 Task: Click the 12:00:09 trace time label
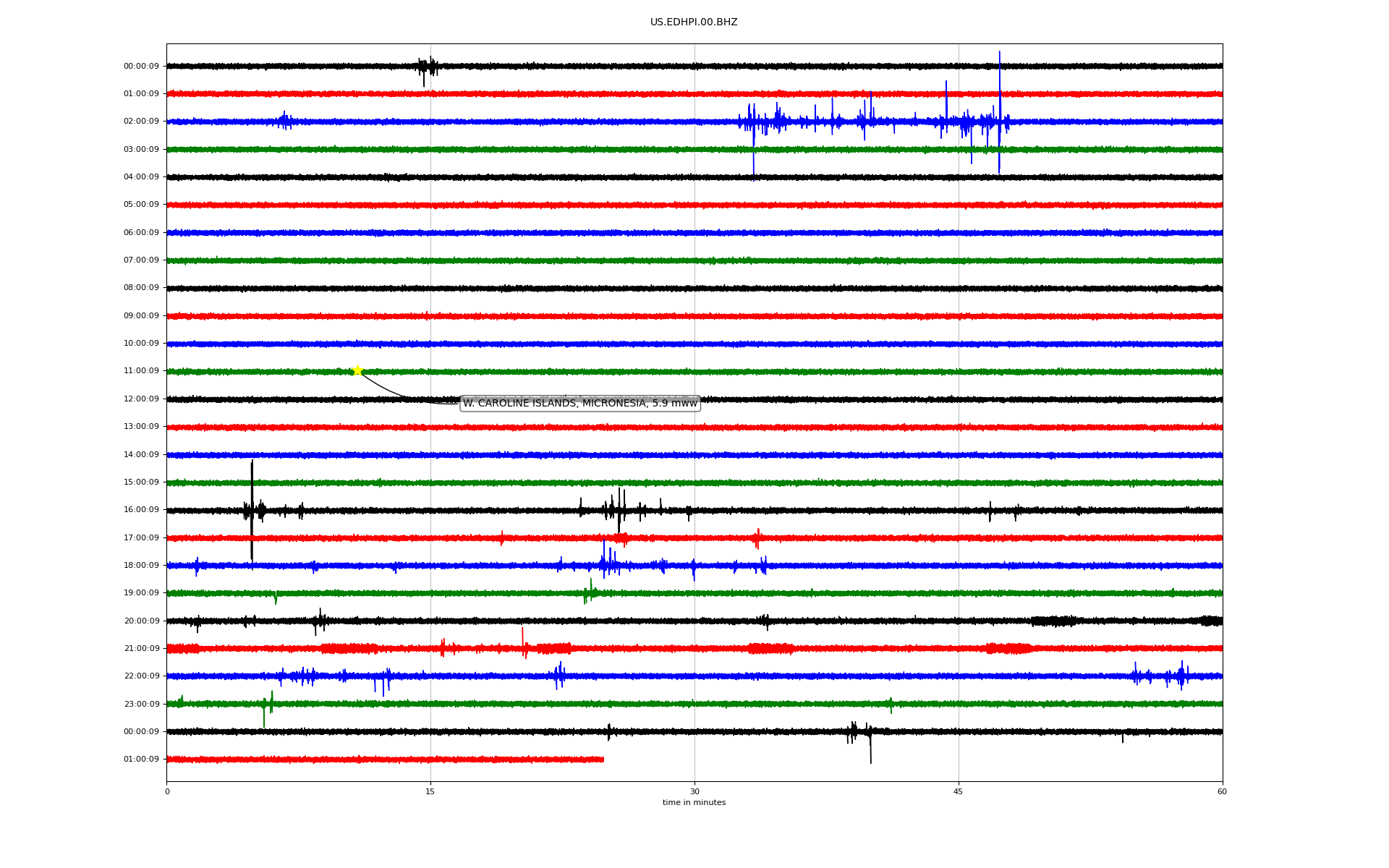[x=141, y=399]
